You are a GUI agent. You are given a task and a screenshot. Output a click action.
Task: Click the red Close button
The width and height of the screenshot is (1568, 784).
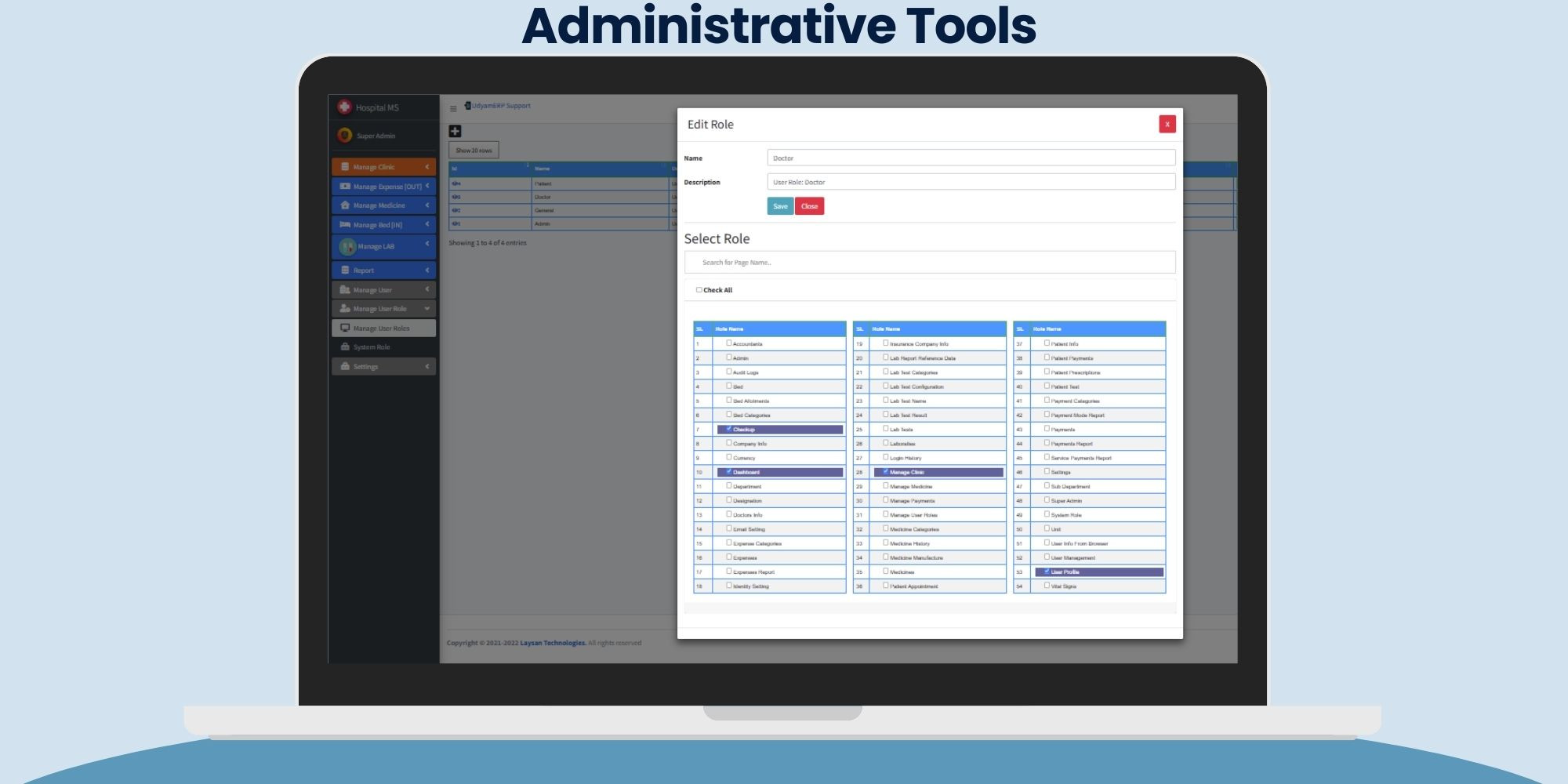click(809, 206)
